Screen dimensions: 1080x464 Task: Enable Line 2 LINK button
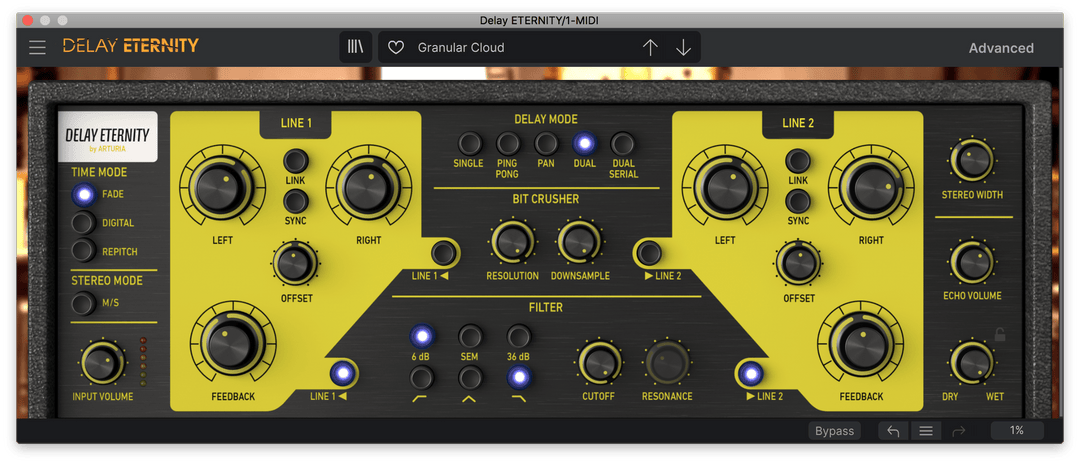click(798, 160)
